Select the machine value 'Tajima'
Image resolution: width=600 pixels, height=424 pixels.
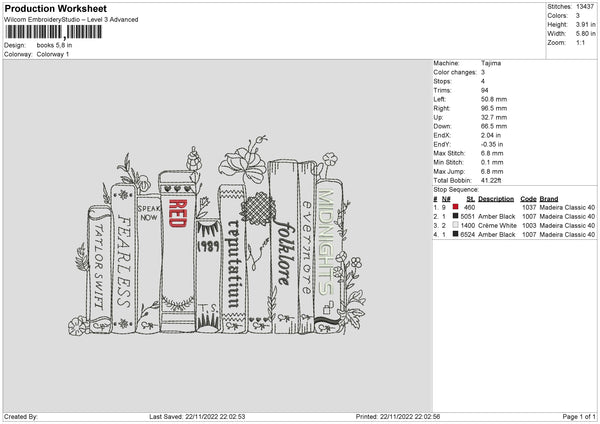pos(491,63)
